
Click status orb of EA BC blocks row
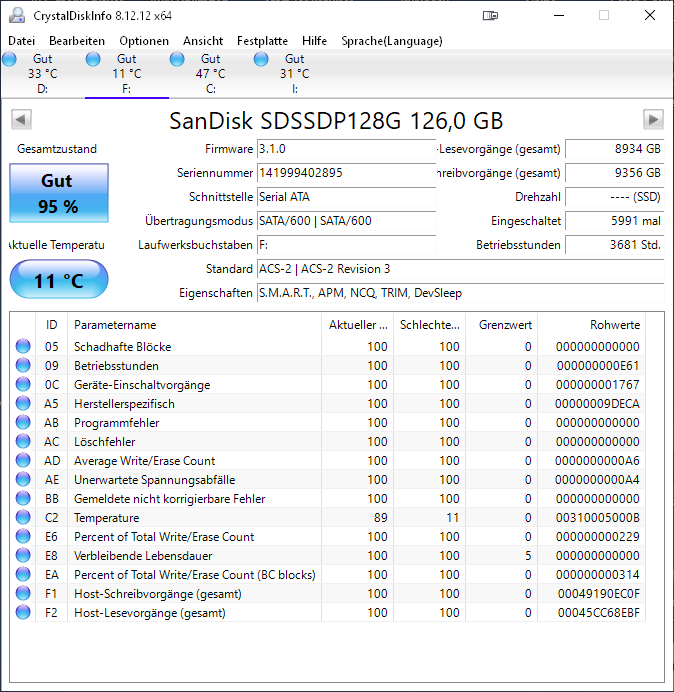tap(23, 574)
